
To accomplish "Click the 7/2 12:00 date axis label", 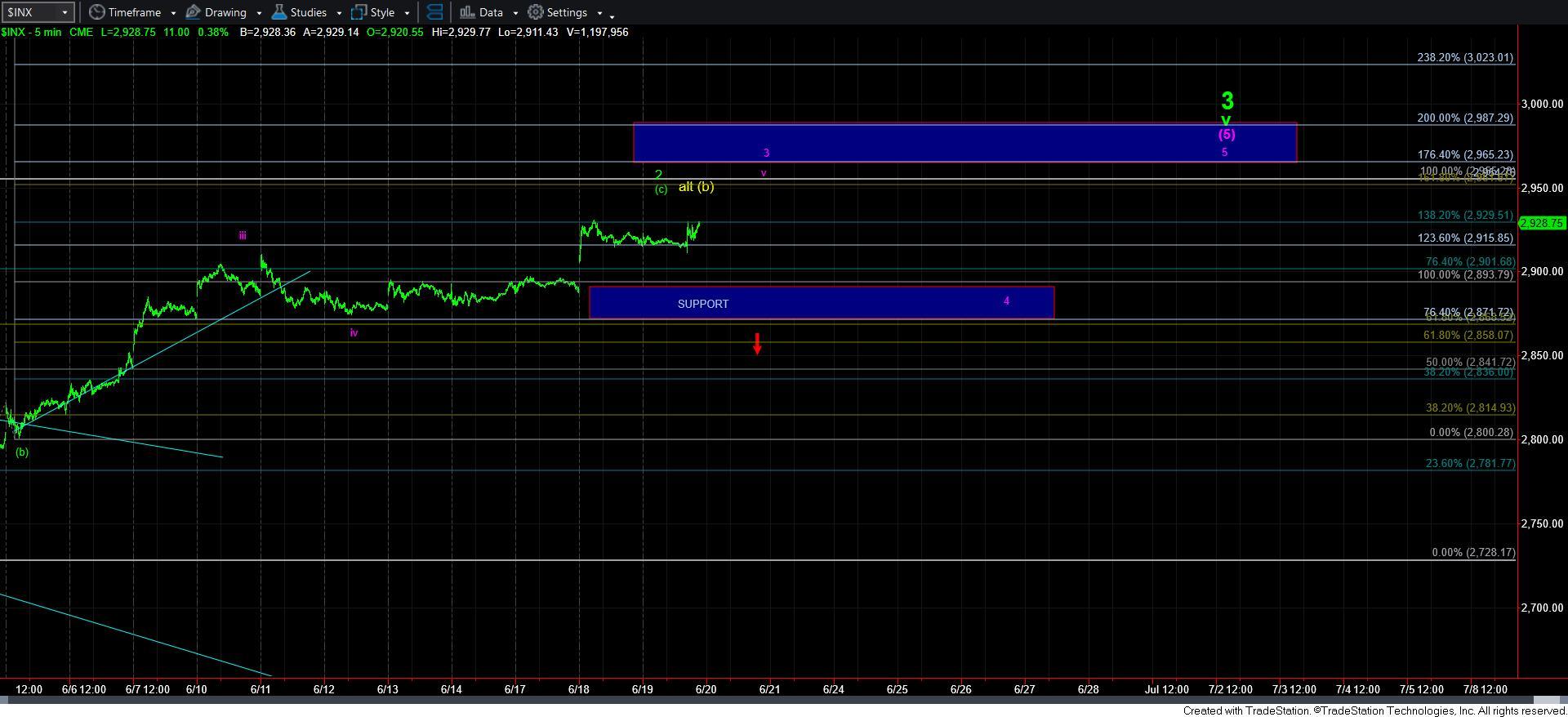I will 1231,689.
